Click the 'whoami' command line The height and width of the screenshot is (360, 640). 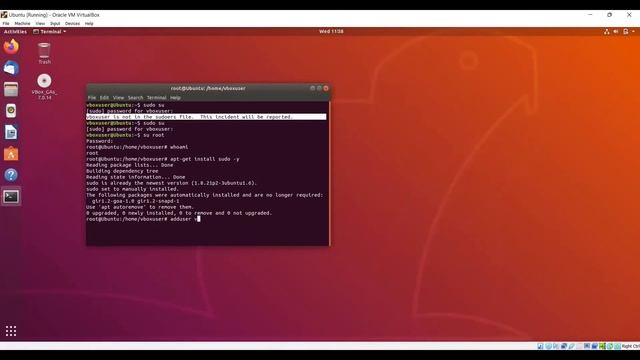(x=137, y=147)
